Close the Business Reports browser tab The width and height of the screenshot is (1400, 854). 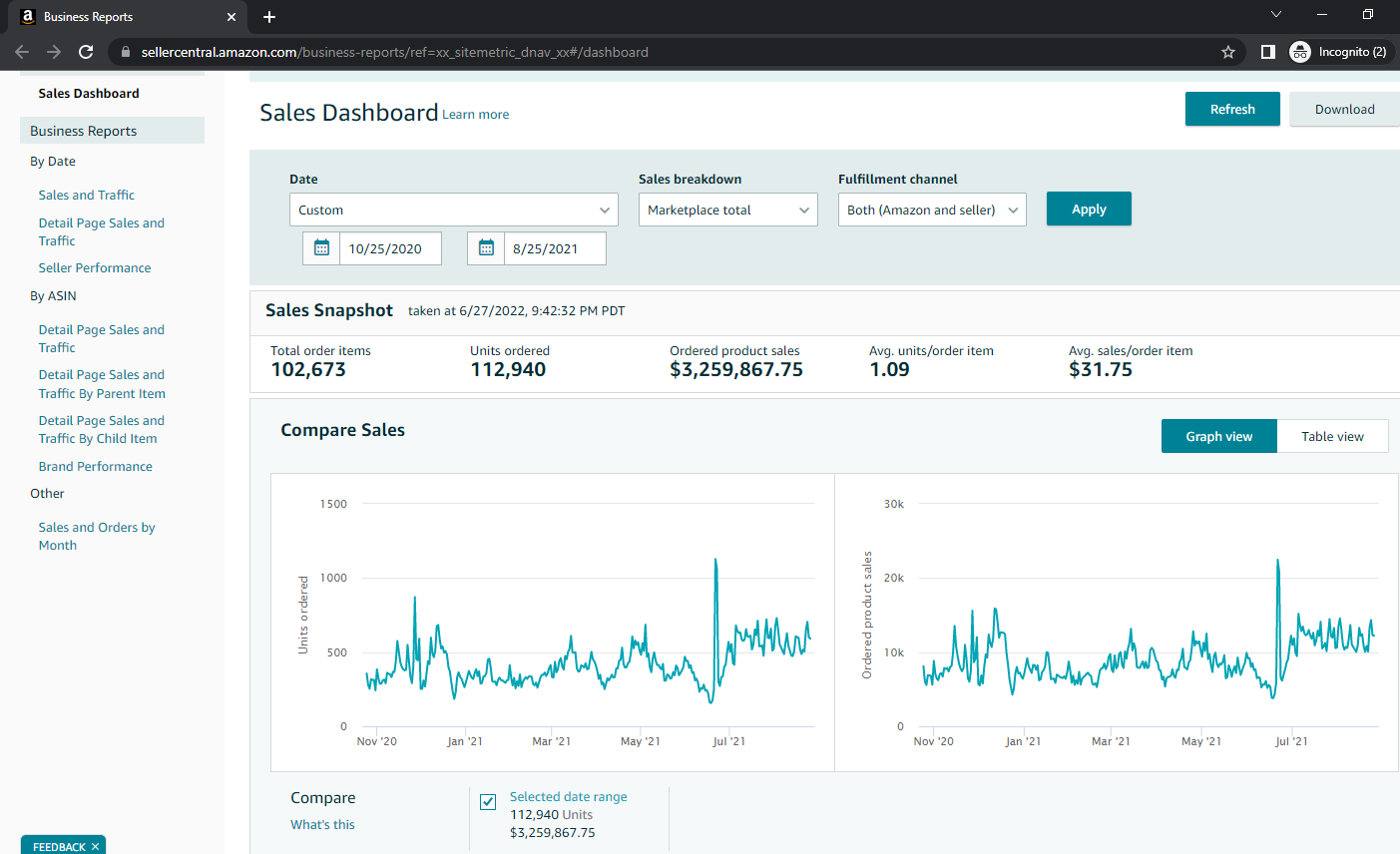tap(232, 17)
